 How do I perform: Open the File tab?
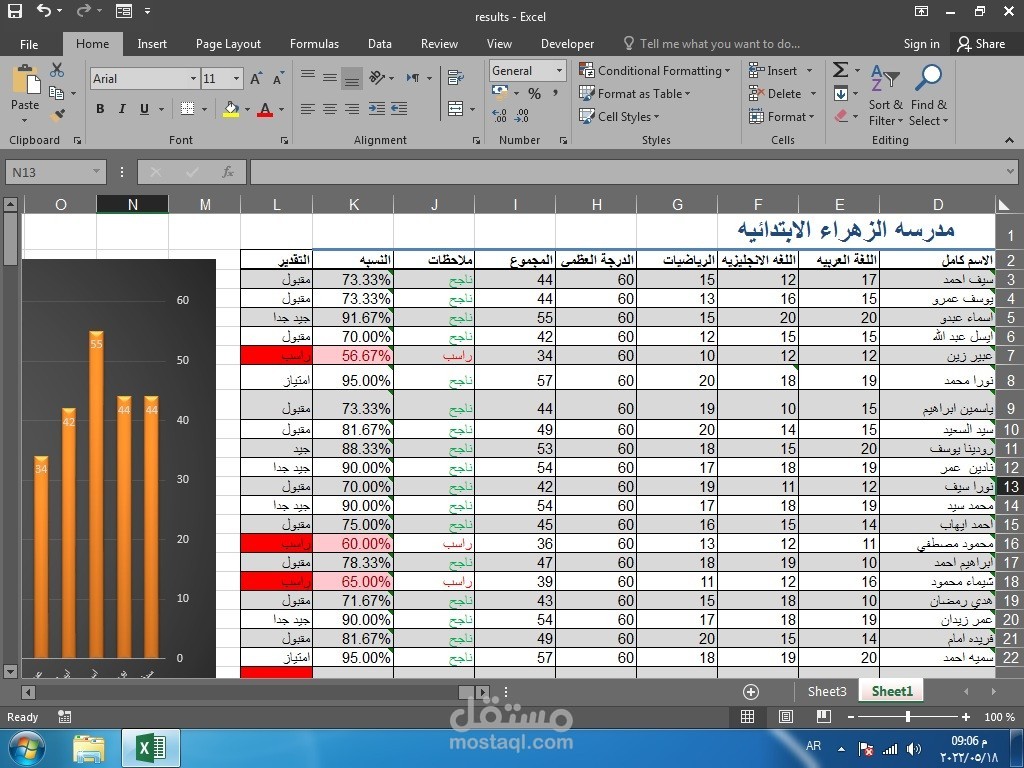click(29, 44)
